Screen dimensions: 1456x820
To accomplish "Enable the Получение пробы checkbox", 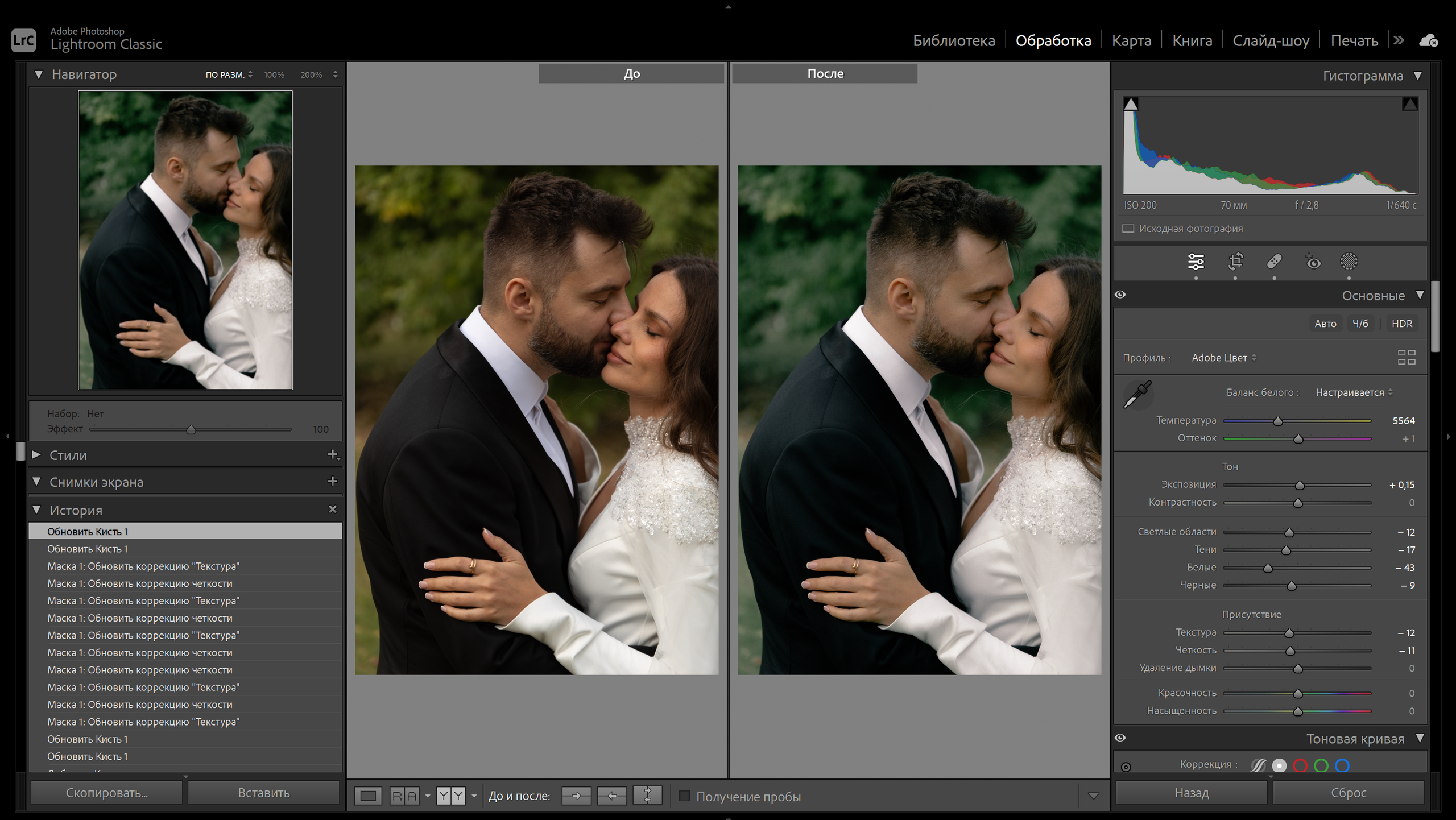I will (x=685, y=796).
